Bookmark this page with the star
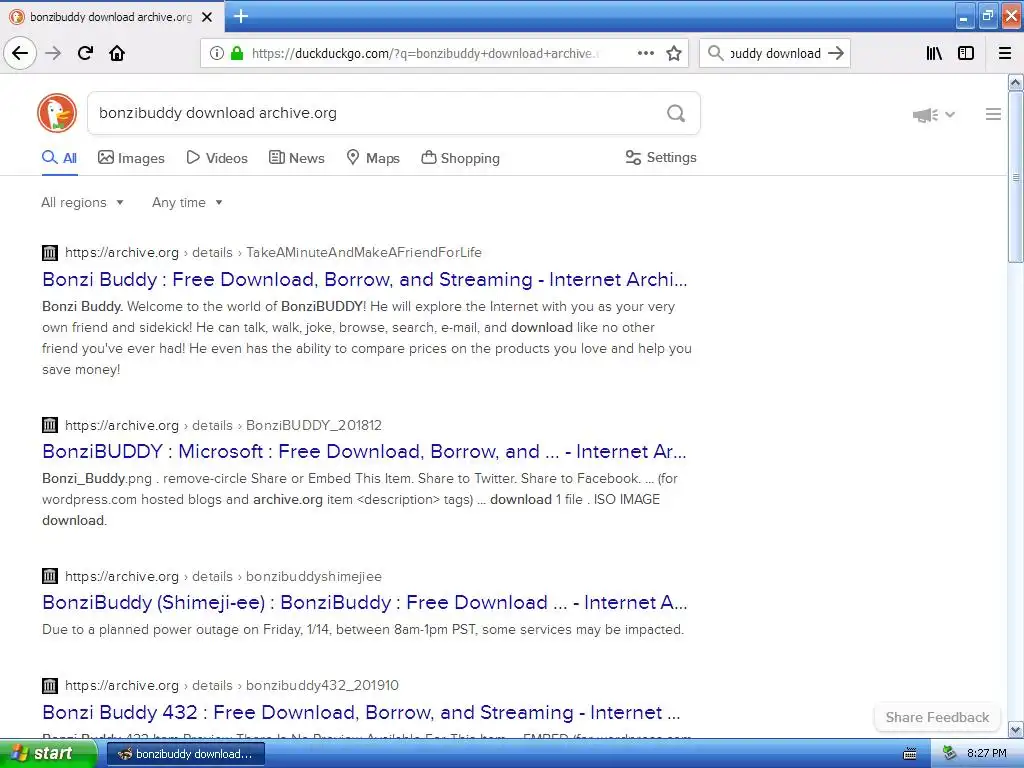The width and height of the screenshot is (1024, 768). click(674, 53)
